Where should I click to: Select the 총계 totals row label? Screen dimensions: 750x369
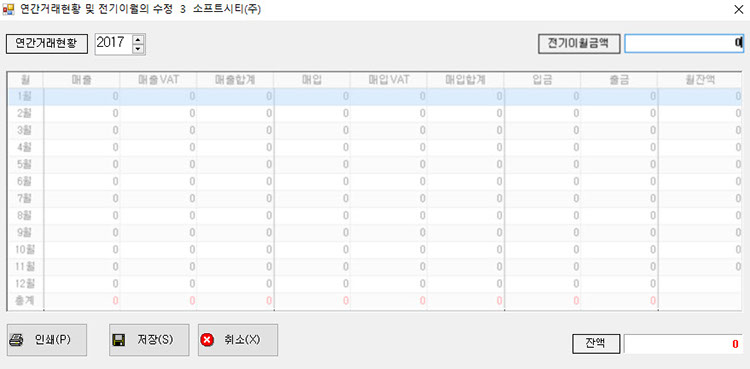click(x=25, y=301)
